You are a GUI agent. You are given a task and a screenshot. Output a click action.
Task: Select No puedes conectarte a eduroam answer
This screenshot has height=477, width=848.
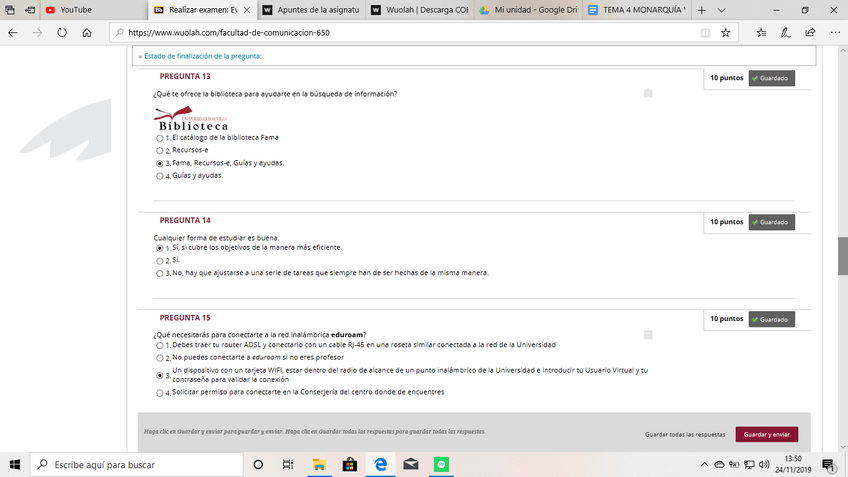[160, 358]
